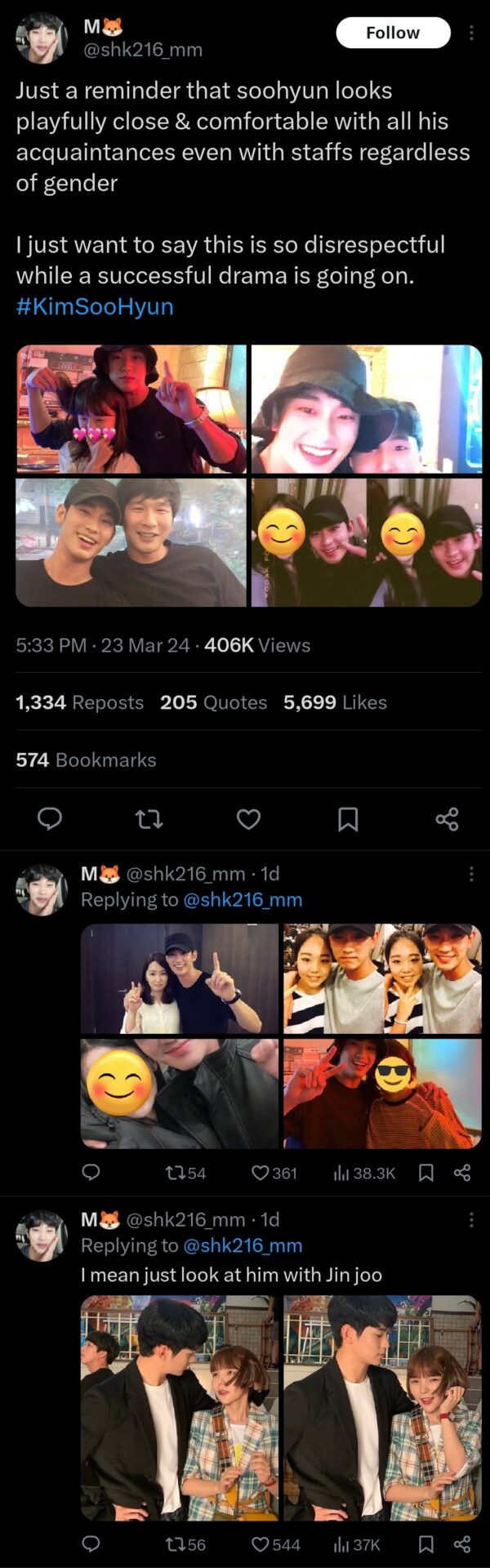The width and height of the screenshot is (490, 1568).
Task: Bookmark the Jin joo reply
Action: [x=425, y=1543]
